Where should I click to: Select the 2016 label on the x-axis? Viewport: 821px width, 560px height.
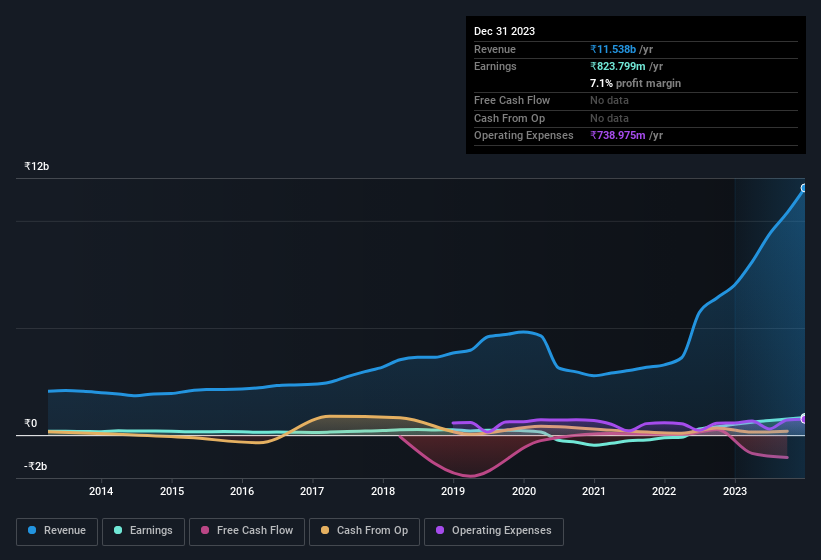point(241,491)
